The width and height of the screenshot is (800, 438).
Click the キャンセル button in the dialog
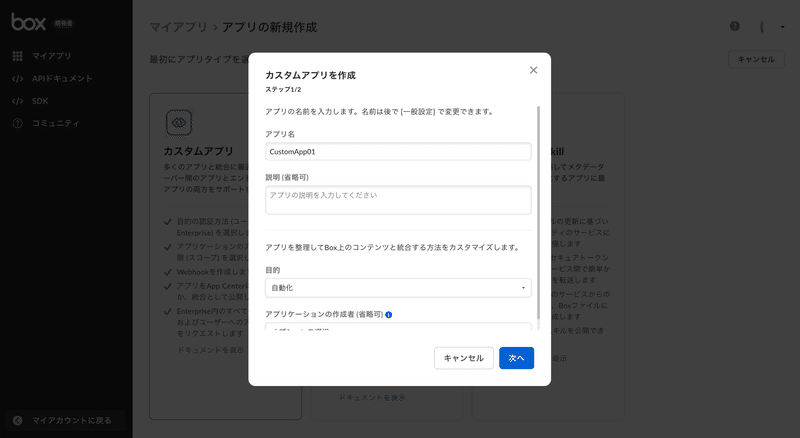(463, 358)
